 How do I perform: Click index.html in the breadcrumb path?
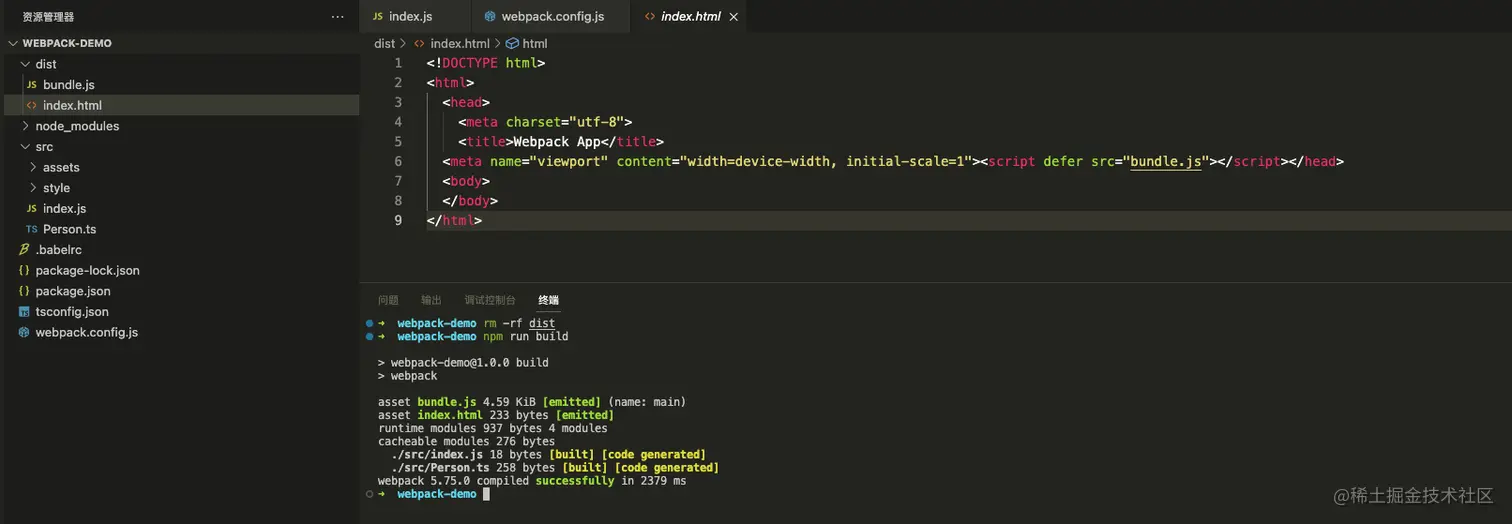(x=460, y=43)
